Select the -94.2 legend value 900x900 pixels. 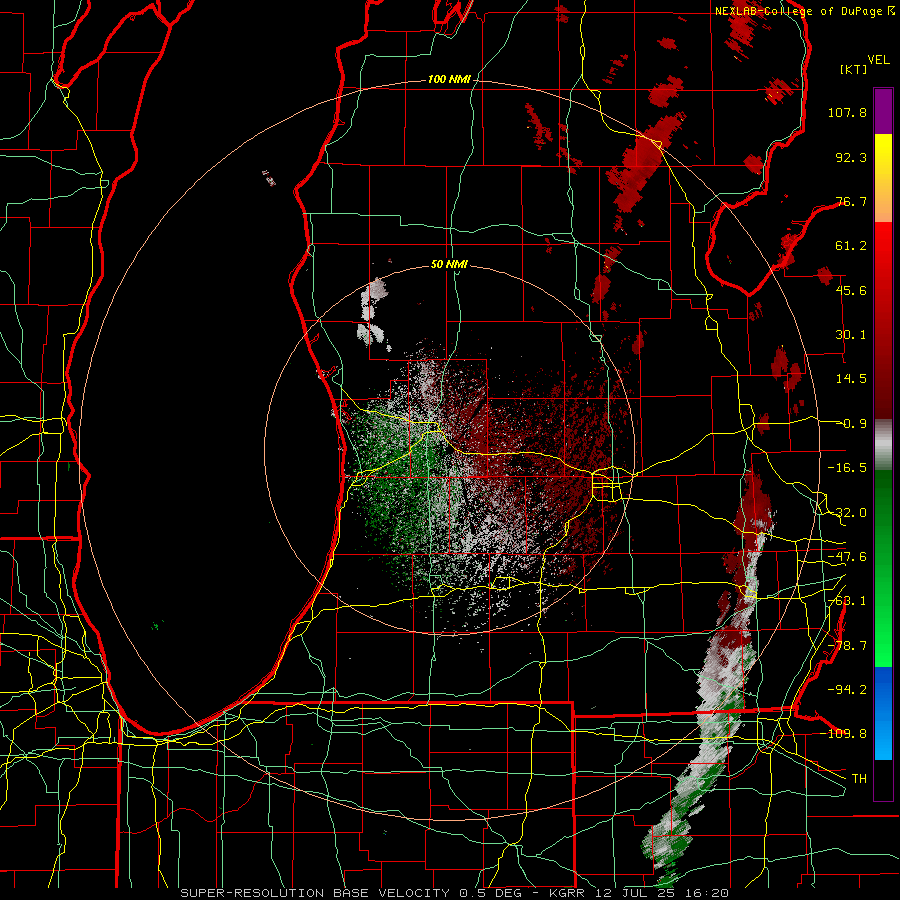(847, 690)
